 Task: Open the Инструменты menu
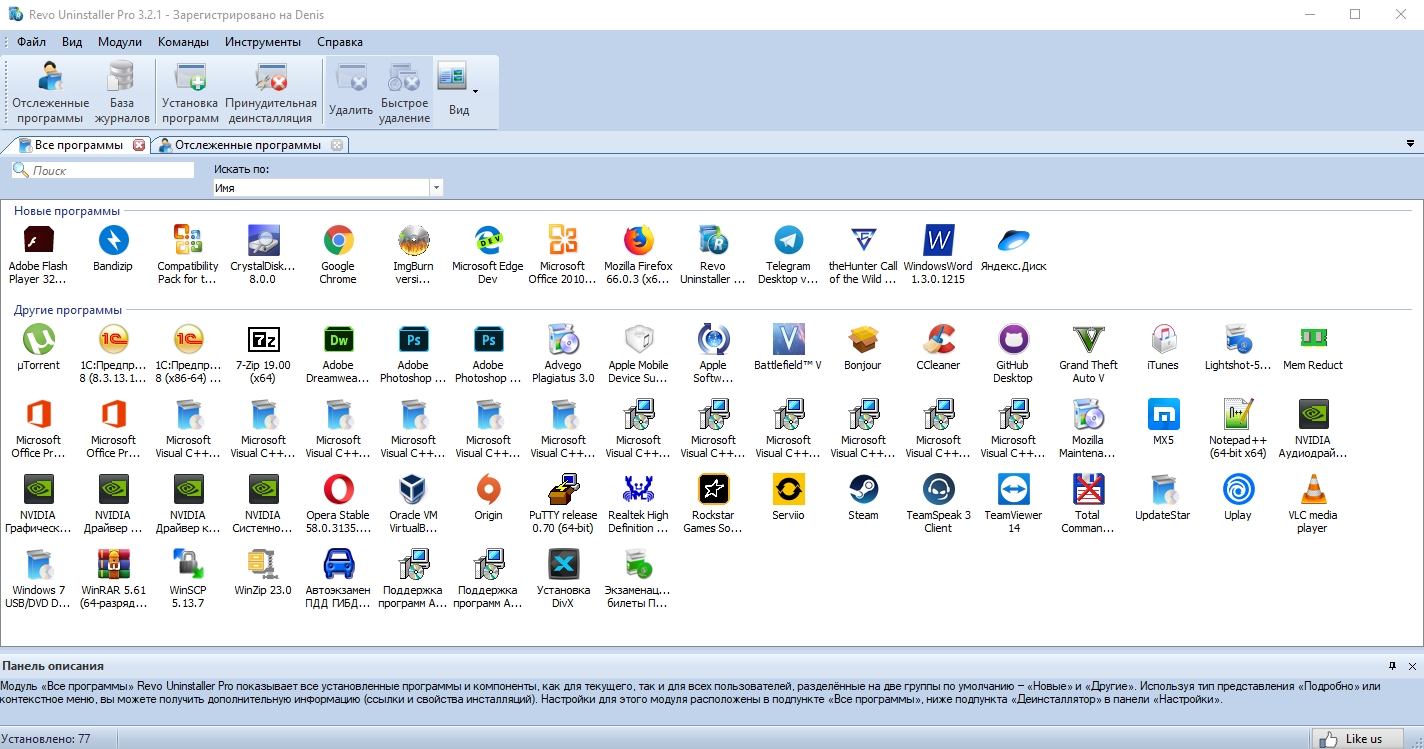[262, 42]
